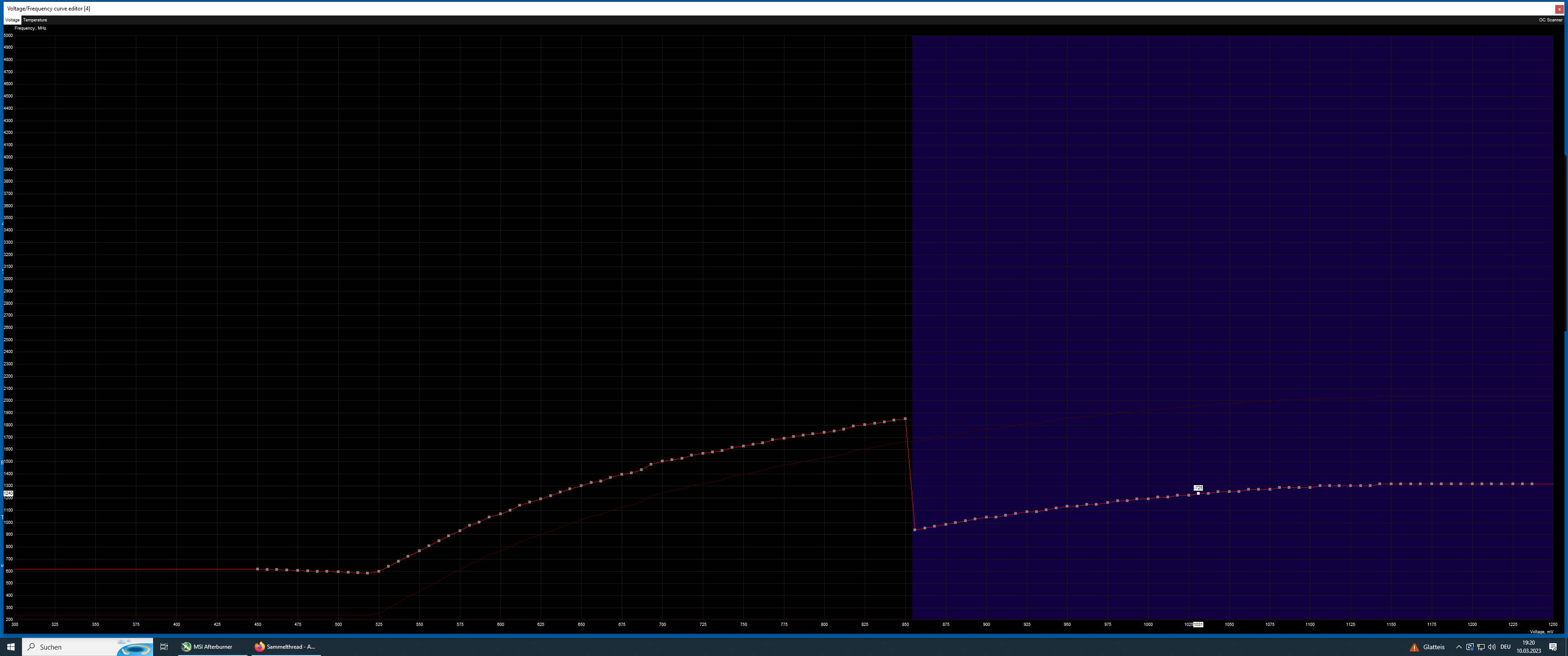This screenshot has width=1568, height=656.
Task: Close the Voltage/Frequency curve editor window
Action: (x=1559, y=9)
